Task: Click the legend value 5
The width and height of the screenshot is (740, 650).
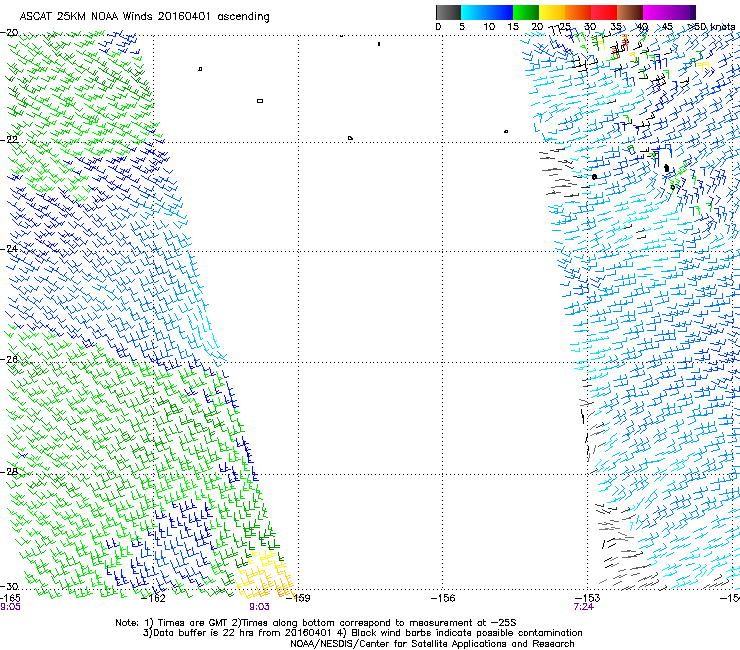Action: click(462, 27)
